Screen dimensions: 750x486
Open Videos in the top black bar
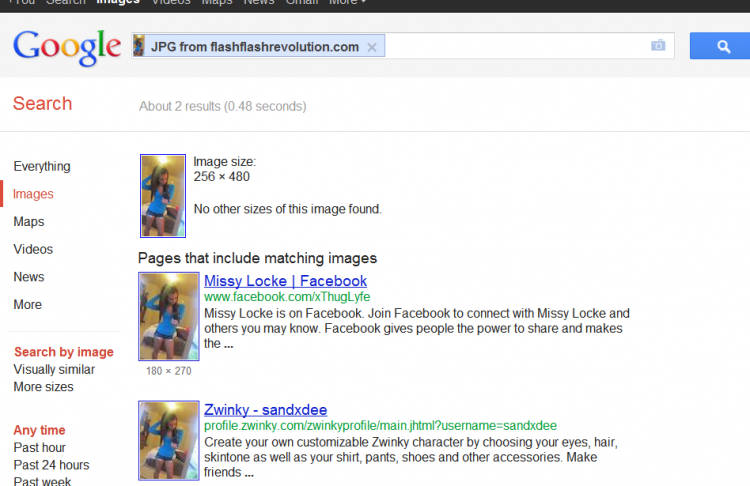171,2
